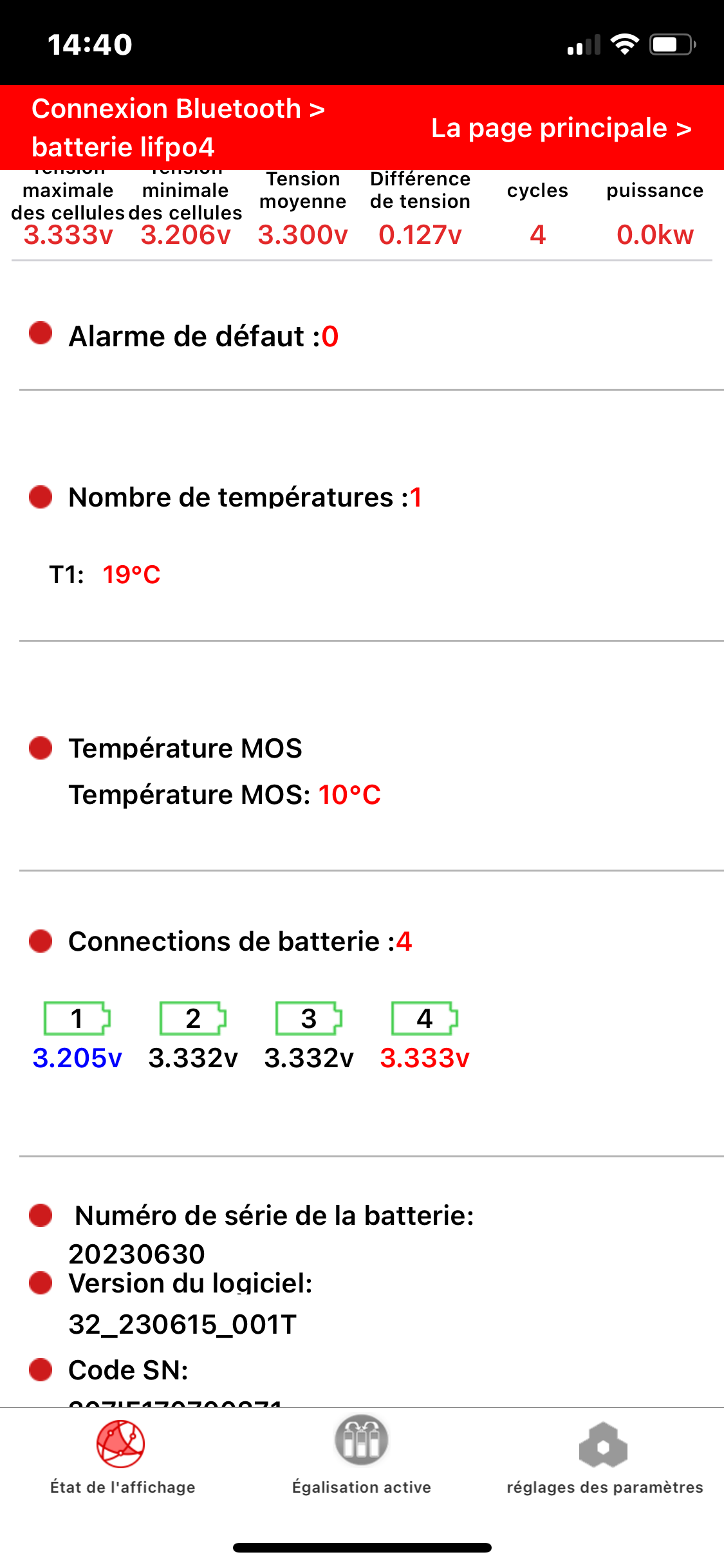
Task: Tap battery cell 2 icon
Action: [x=193, y=1018]
